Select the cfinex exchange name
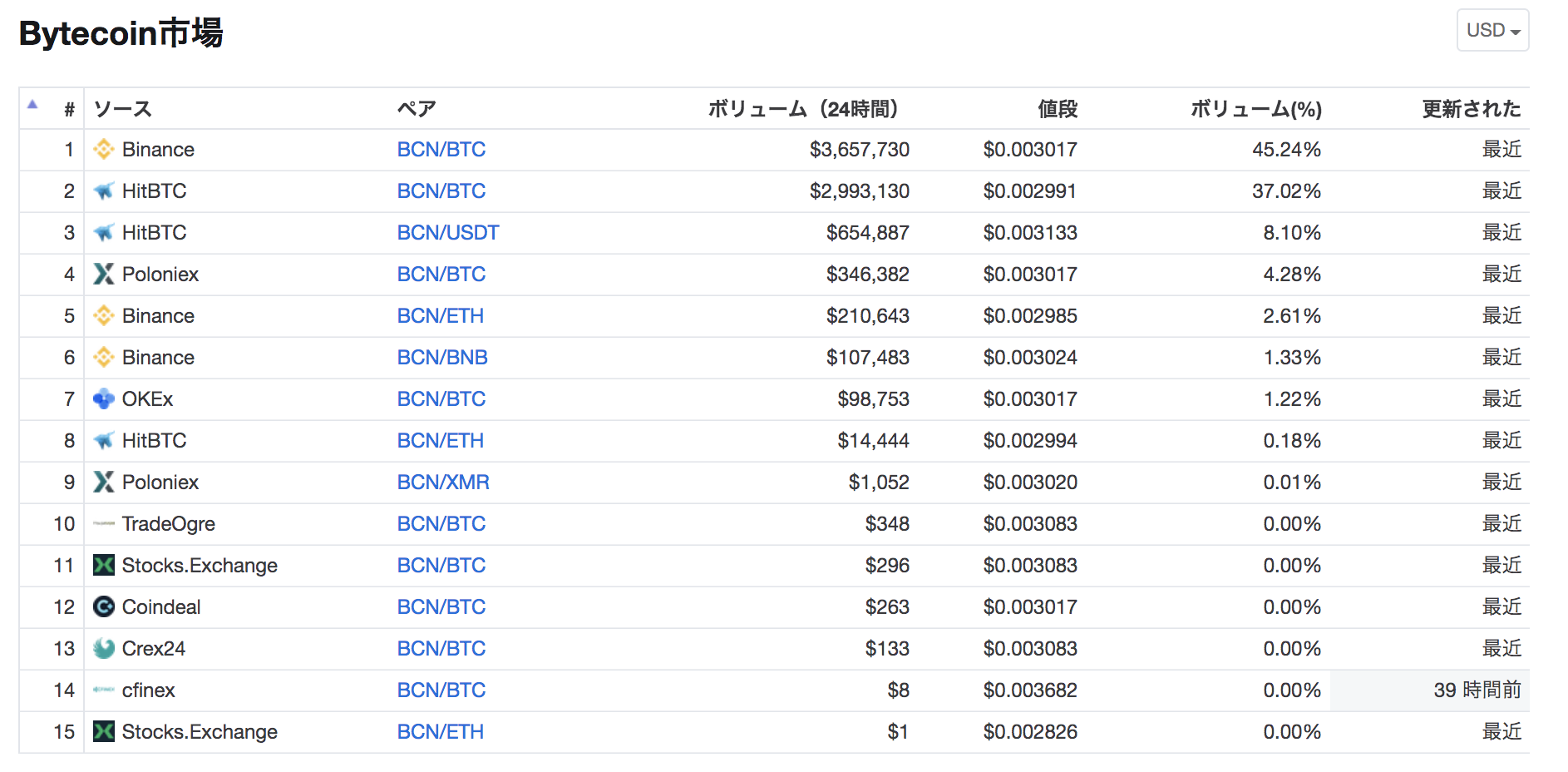This screenshot has width=1568, height=772. point(149,690)
